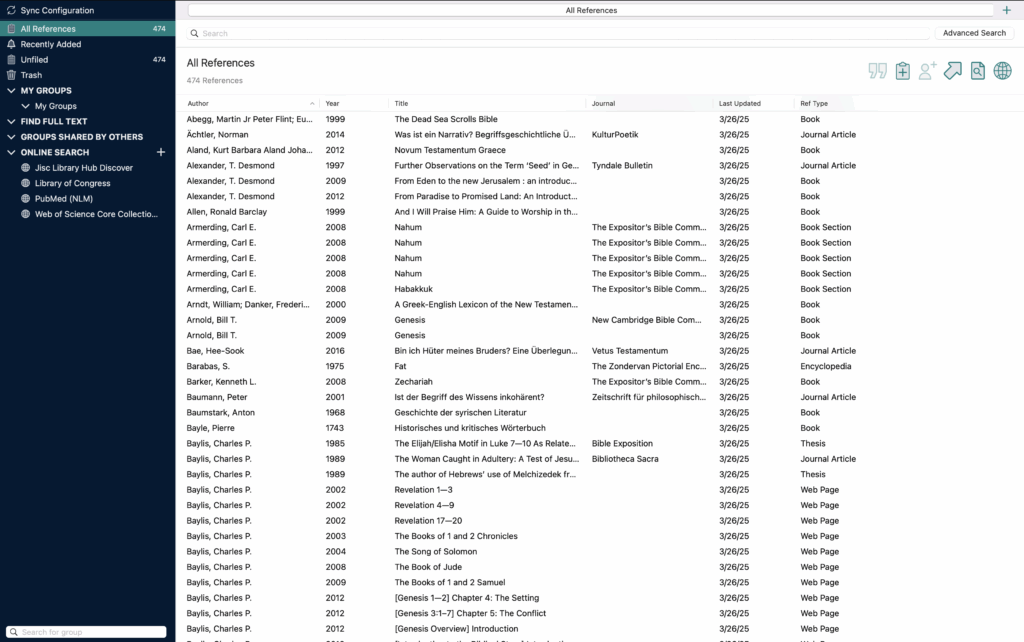The image size is (1024, 642).
Task: Click the Export arrow icon in toolbar
Action: click(x=953, y=70)
